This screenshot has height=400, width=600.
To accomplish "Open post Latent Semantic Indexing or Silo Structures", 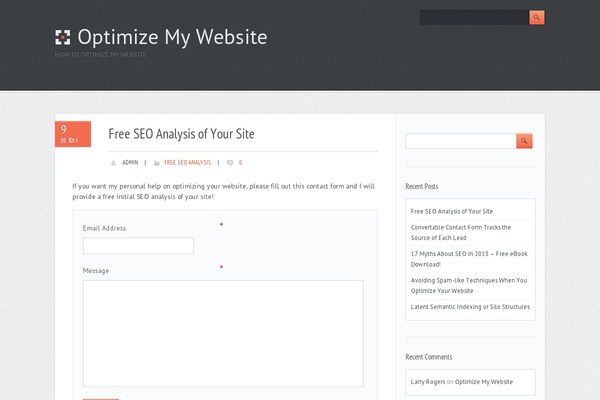I will pyautogui.click(x=470, y=307).
